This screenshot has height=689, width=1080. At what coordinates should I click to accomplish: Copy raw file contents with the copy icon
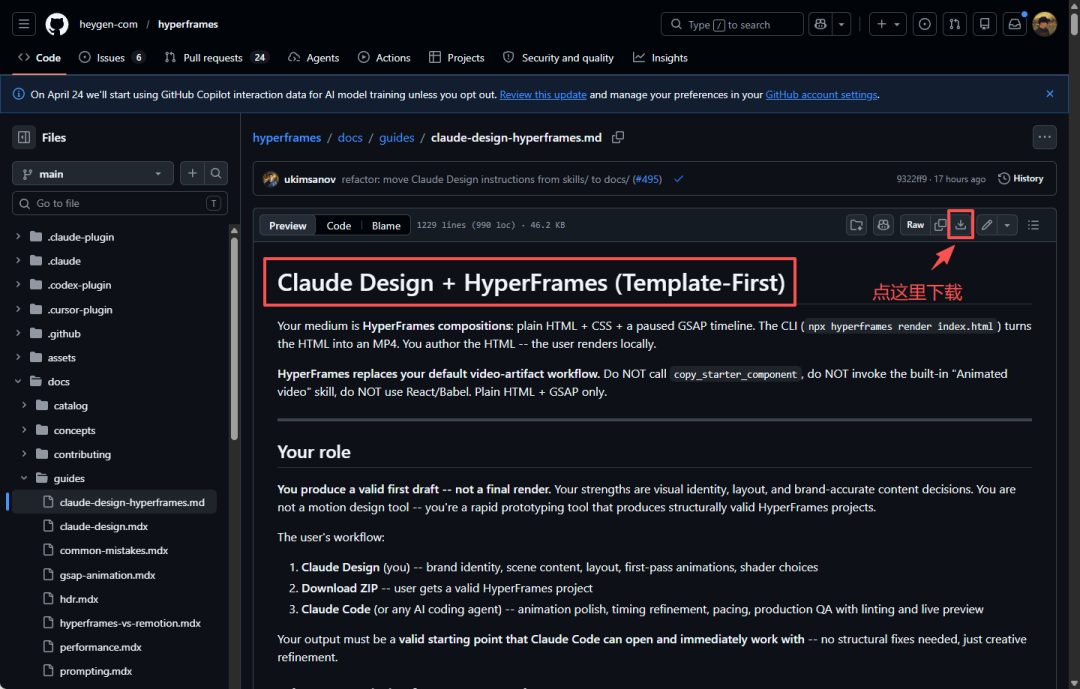pyautogui.click(x=939, y=225)
